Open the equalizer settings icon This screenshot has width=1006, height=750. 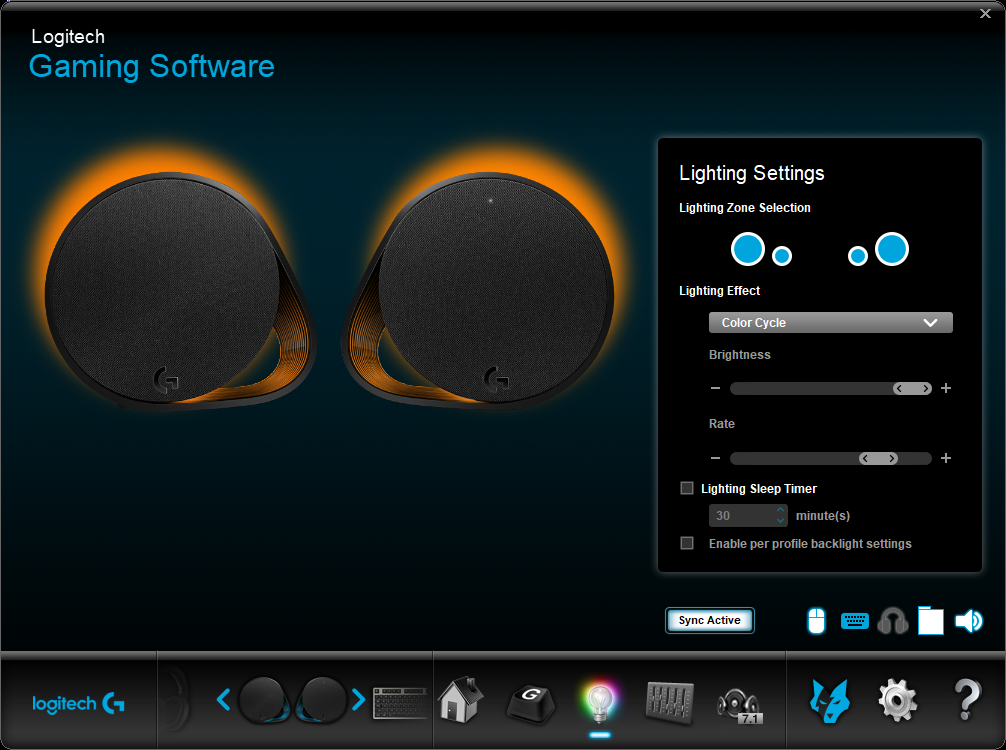coord(669,702)
